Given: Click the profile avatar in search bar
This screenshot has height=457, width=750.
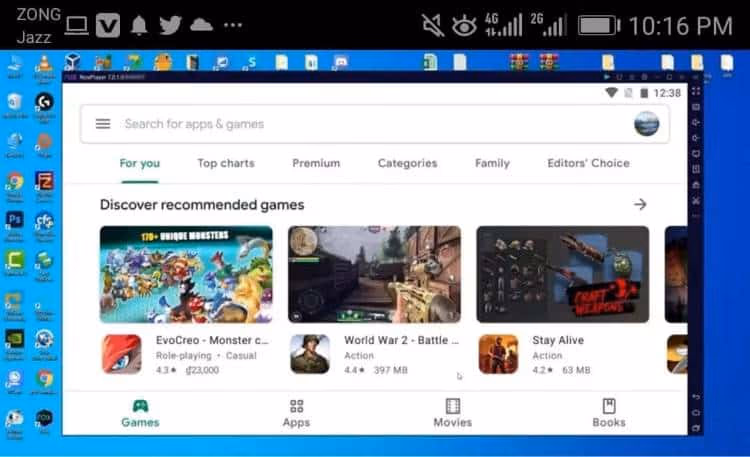Looking at the screenshot, I should pyautogui.click(x=646, y=124).
